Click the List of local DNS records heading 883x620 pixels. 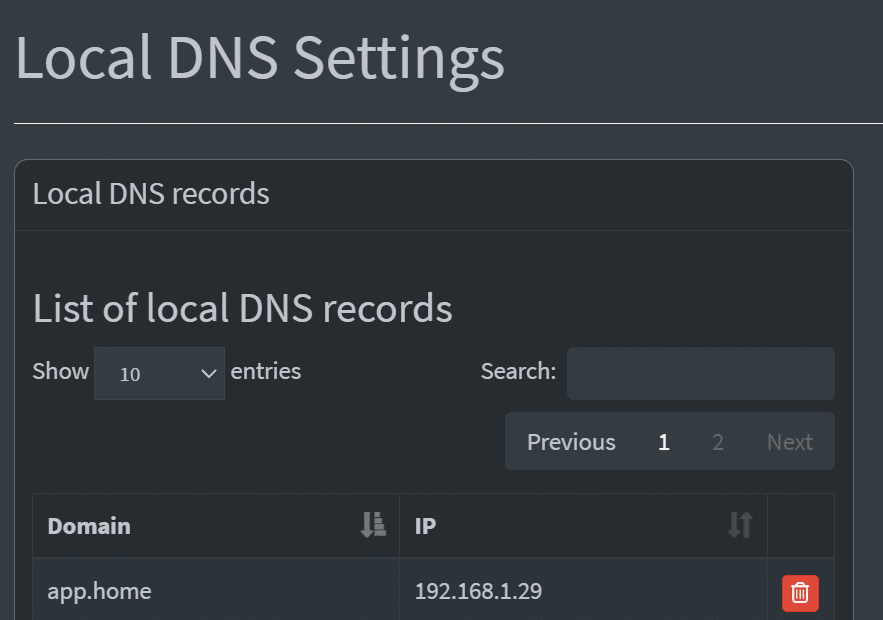tap(243, 309)
